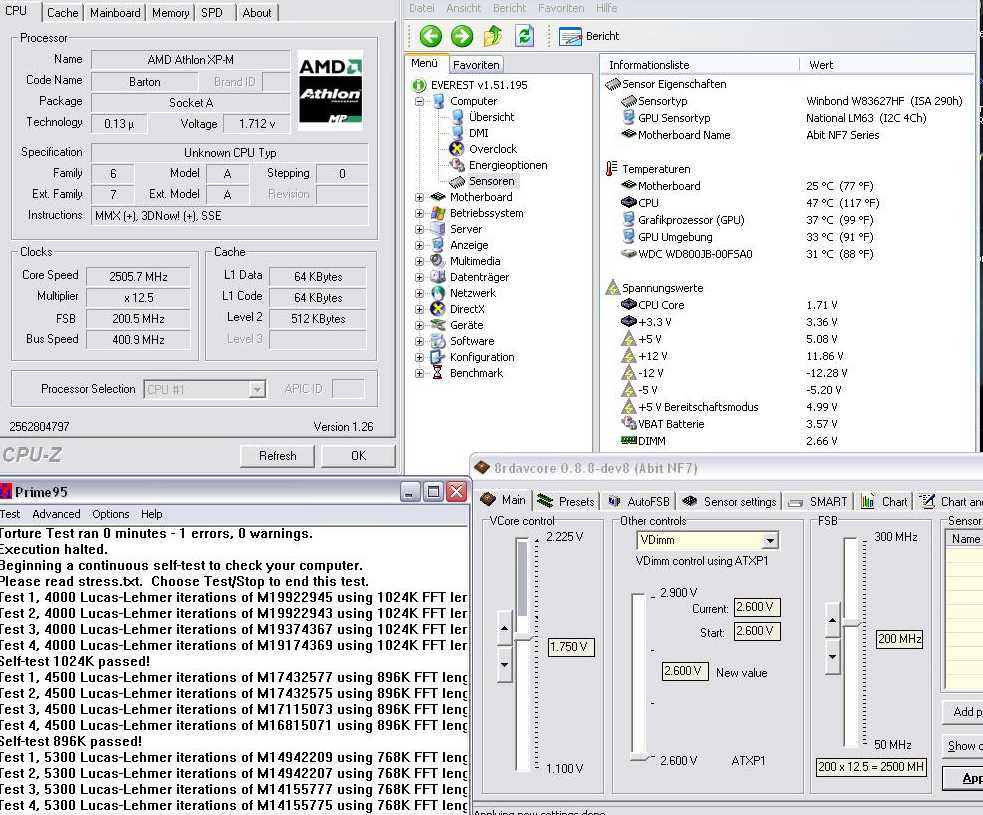The height and width of the screenshot is (815, 983).
Task: Open the Overclock entry in EVEREST tree
Action: (x=493, y=149)
